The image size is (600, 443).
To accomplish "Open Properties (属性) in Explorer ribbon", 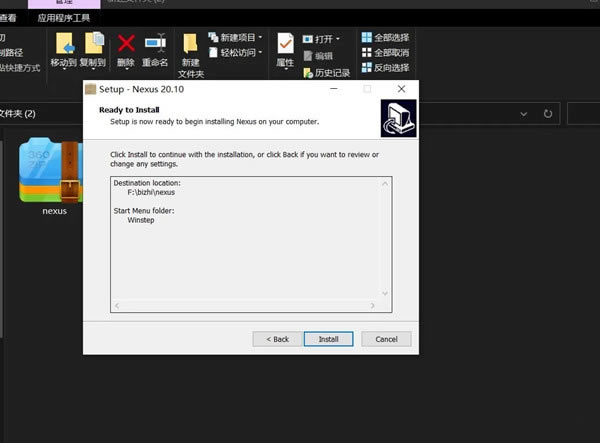I will pos(285,50).
